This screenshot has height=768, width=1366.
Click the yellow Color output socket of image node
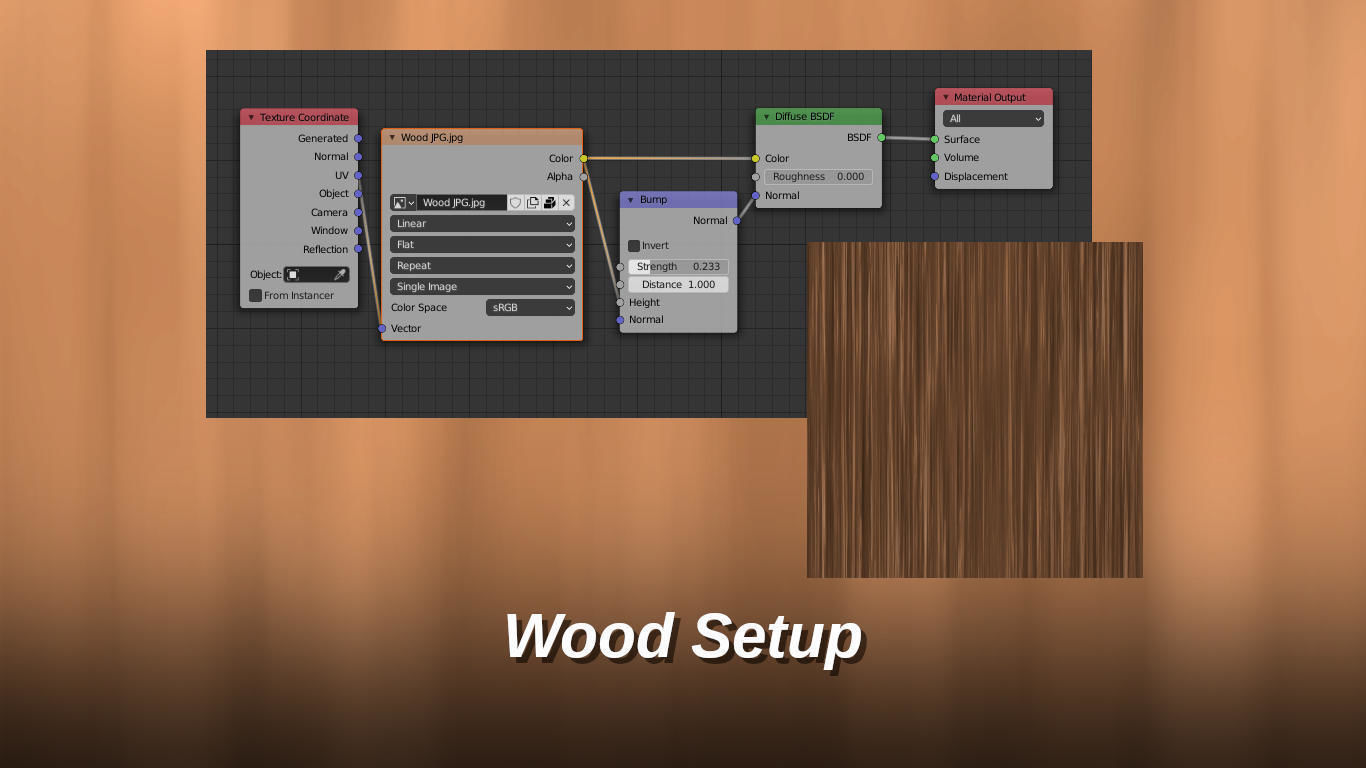coord(584,159)
